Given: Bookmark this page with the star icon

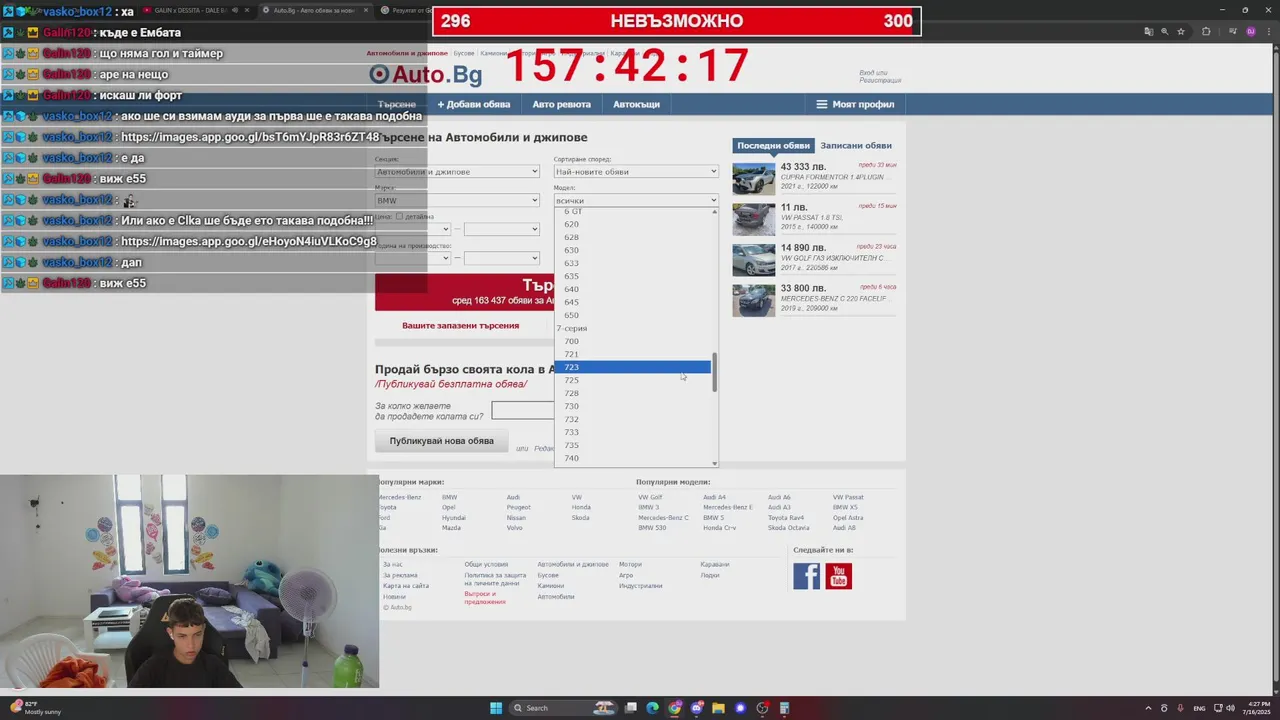Looking at the screenshot, I should (1180, 32).
